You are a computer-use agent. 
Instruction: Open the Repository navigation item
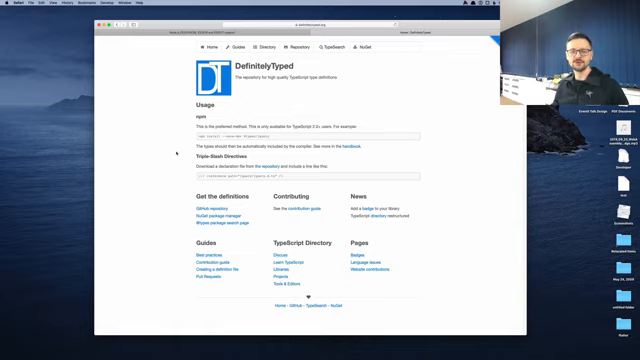297,47
